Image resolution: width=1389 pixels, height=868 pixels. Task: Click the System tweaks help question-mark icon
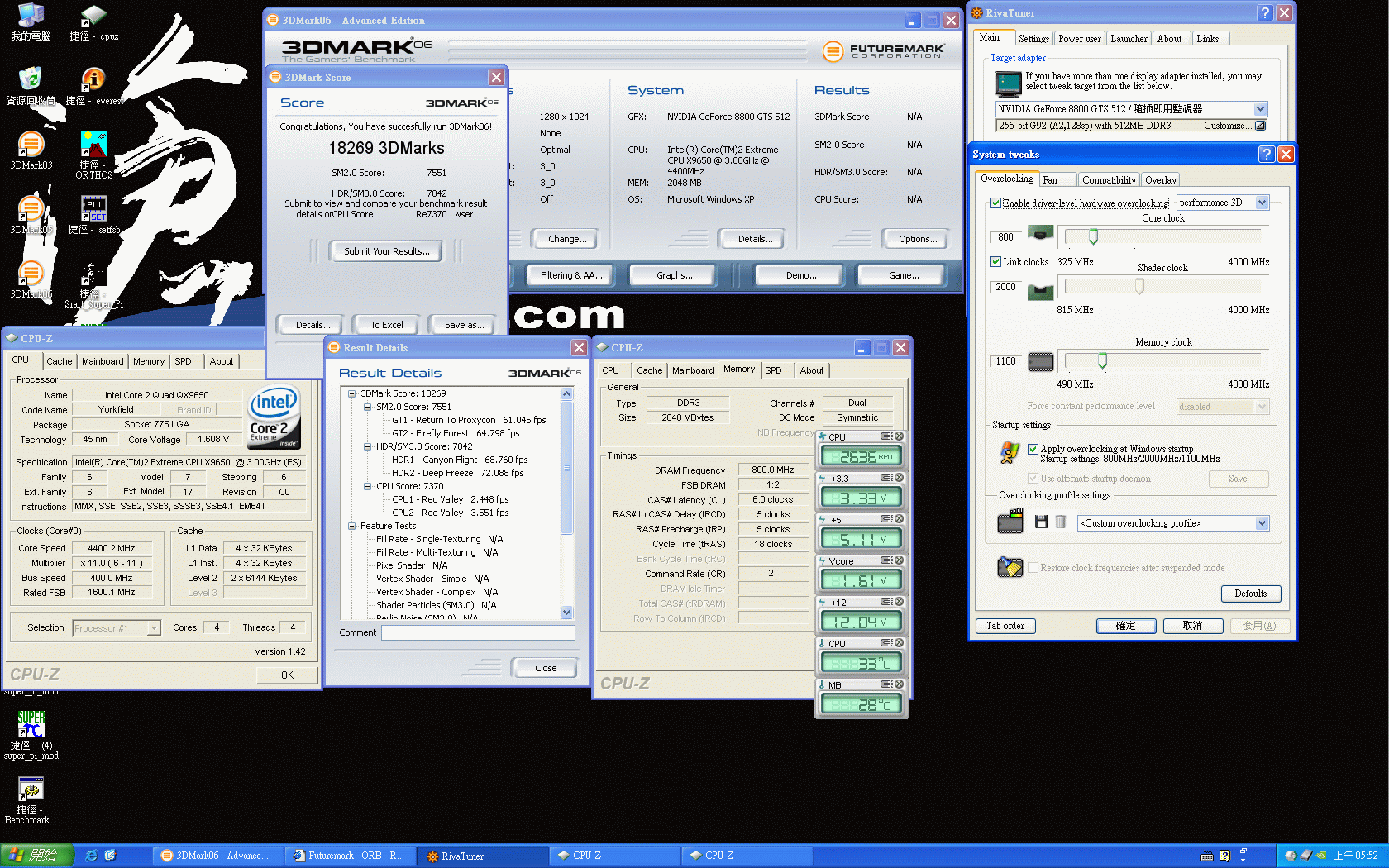[x=1267, y=154]
